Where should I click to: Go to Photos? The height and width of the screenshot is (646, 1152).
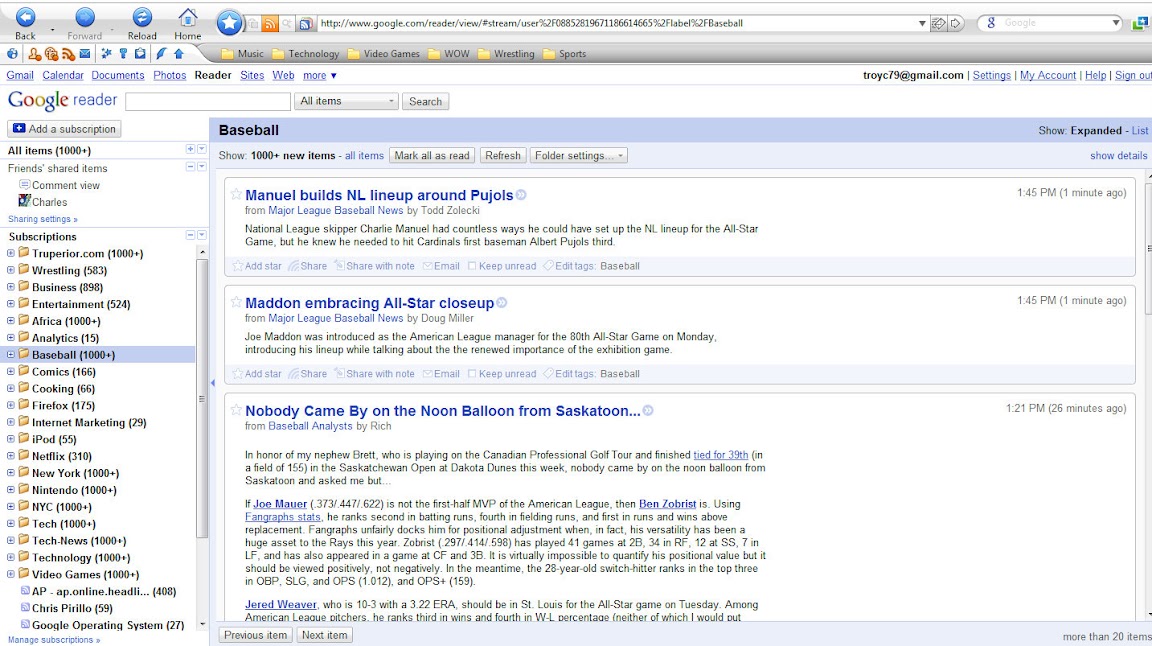tap(170, 75)
